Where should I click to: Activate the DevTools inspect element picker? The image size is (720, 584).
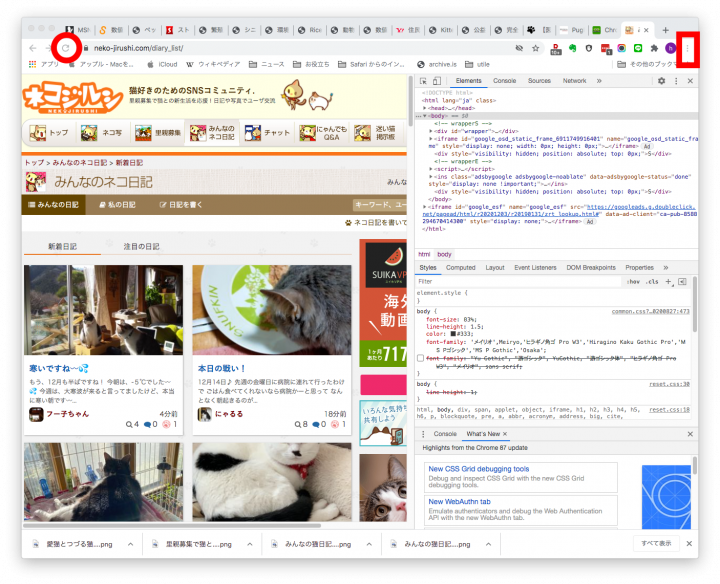coord(423,81)
